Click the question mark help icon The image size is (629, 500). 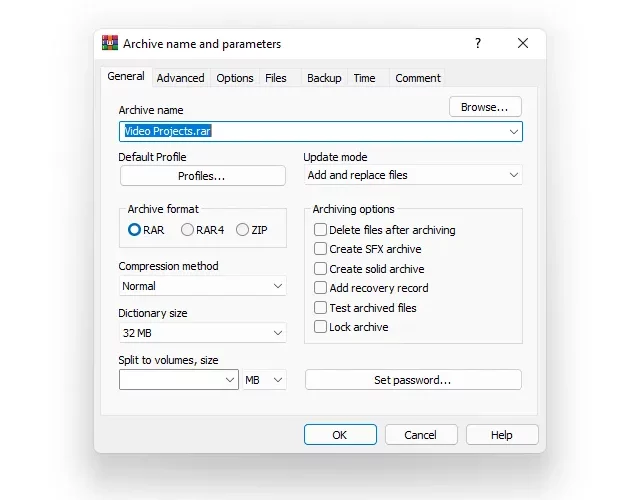tap(477, 43)
